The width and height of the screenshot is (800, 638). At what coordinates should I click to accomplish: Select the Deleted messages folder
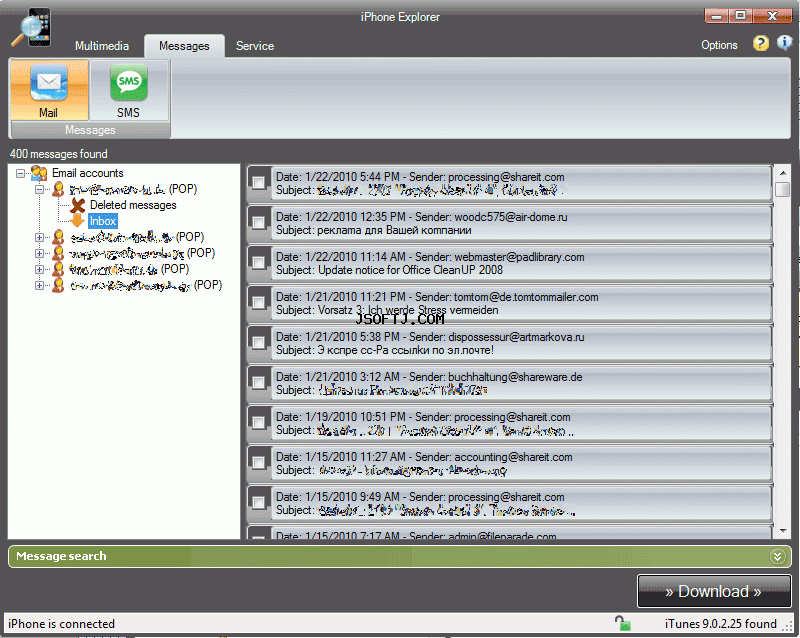click(133, 205)
